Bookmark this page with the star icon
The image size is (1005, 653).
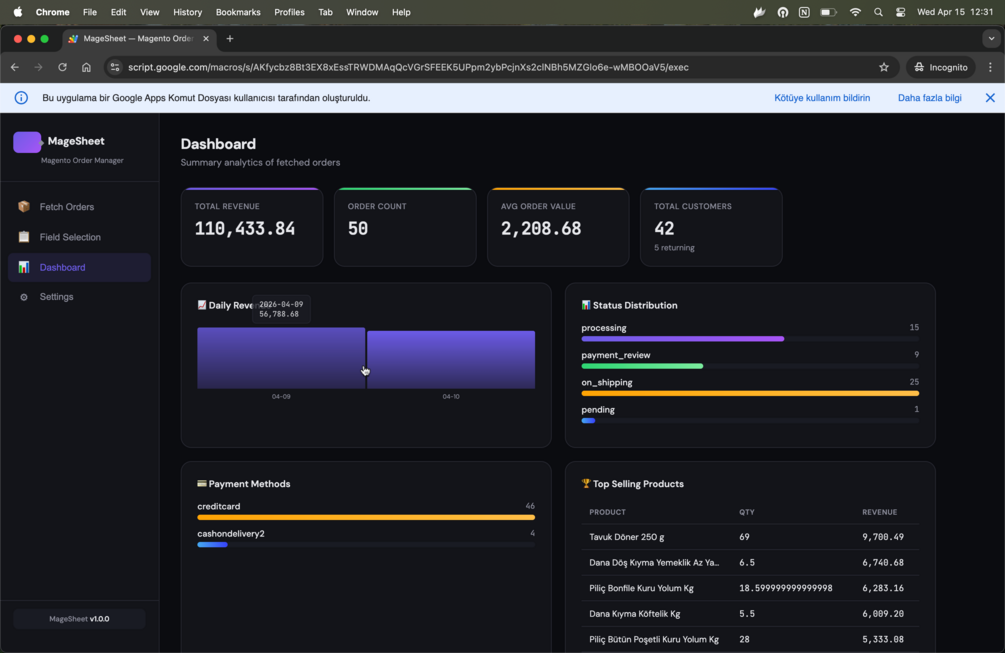pos(884,67)
